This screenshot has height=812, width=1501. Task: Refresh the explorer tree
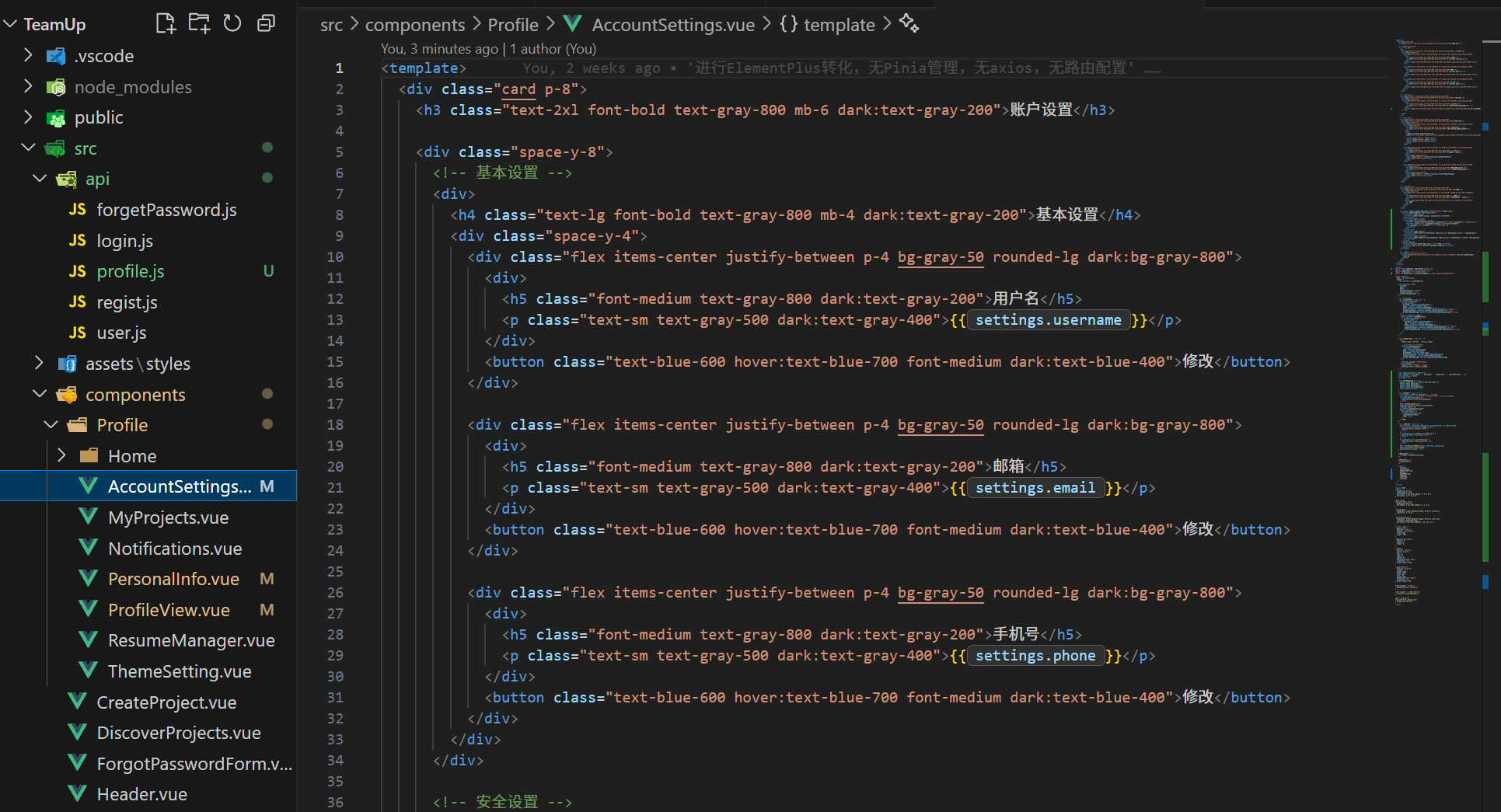point(232,23)
